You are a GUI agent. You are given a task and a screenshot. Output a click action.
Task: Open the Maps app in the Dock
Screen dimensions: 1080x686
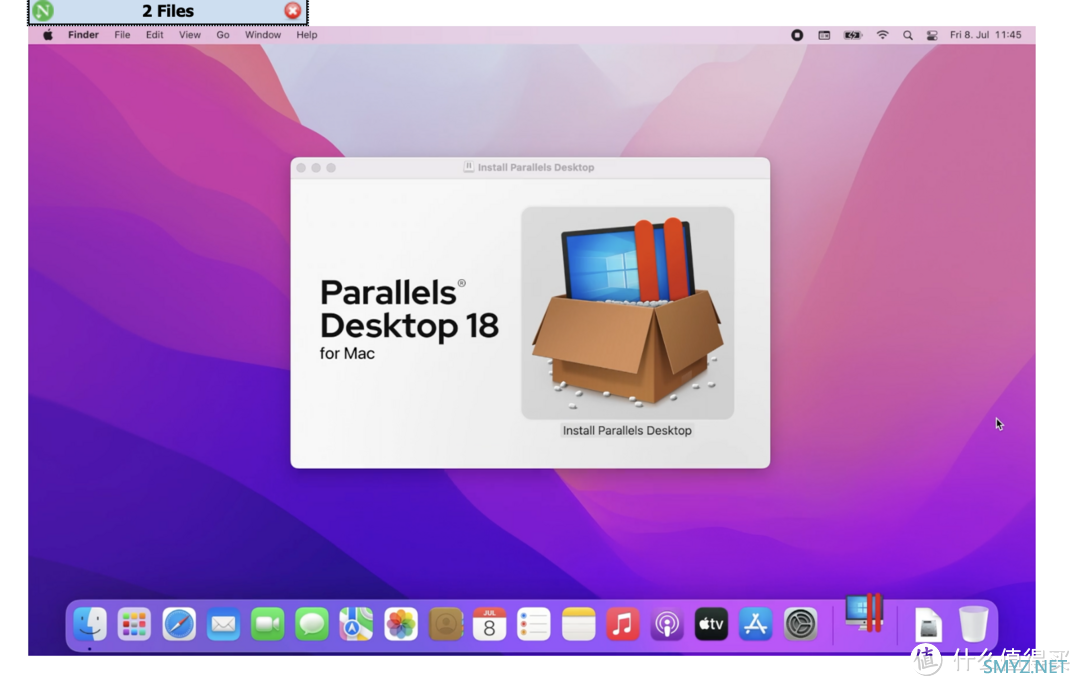(356, 625)
